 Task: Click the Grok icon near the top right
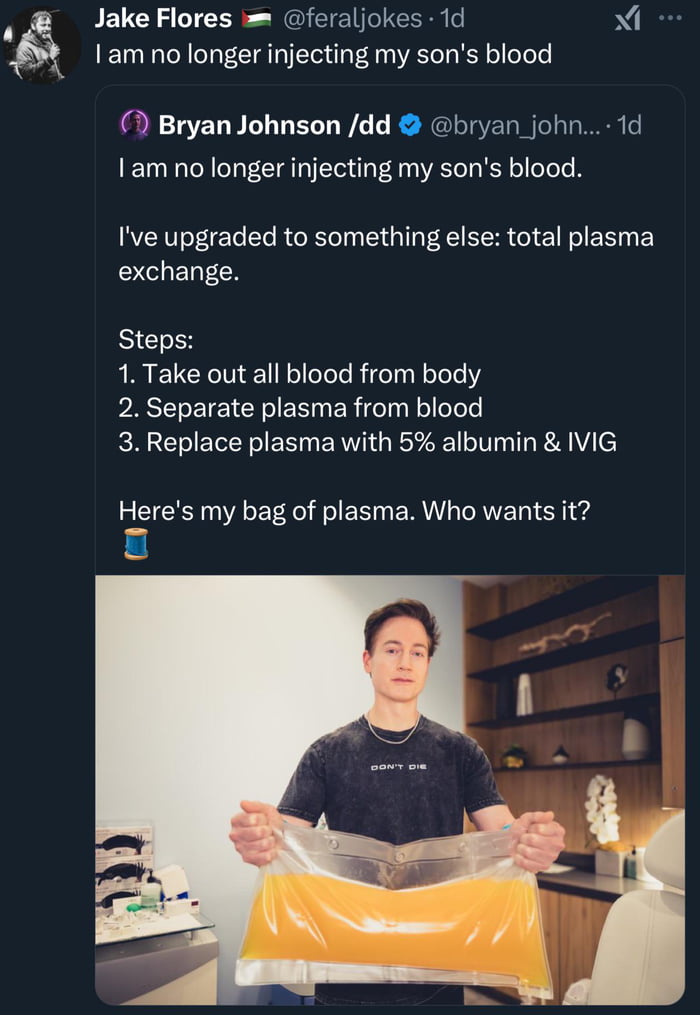pos(627,19)
